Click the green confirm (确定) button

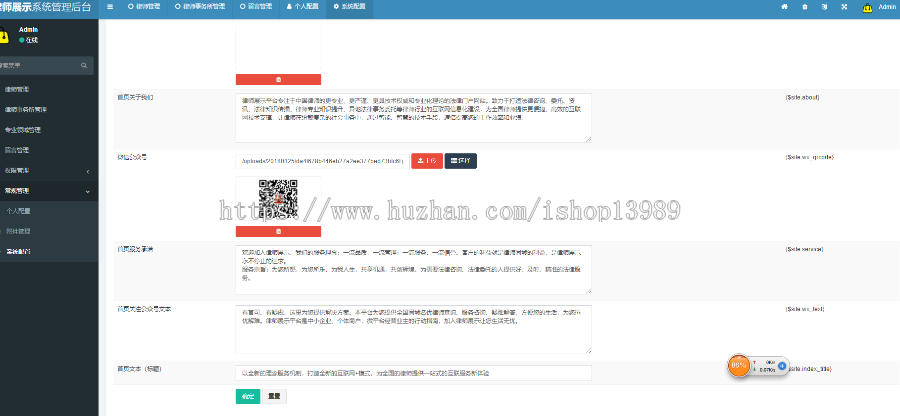click(247, 396)
